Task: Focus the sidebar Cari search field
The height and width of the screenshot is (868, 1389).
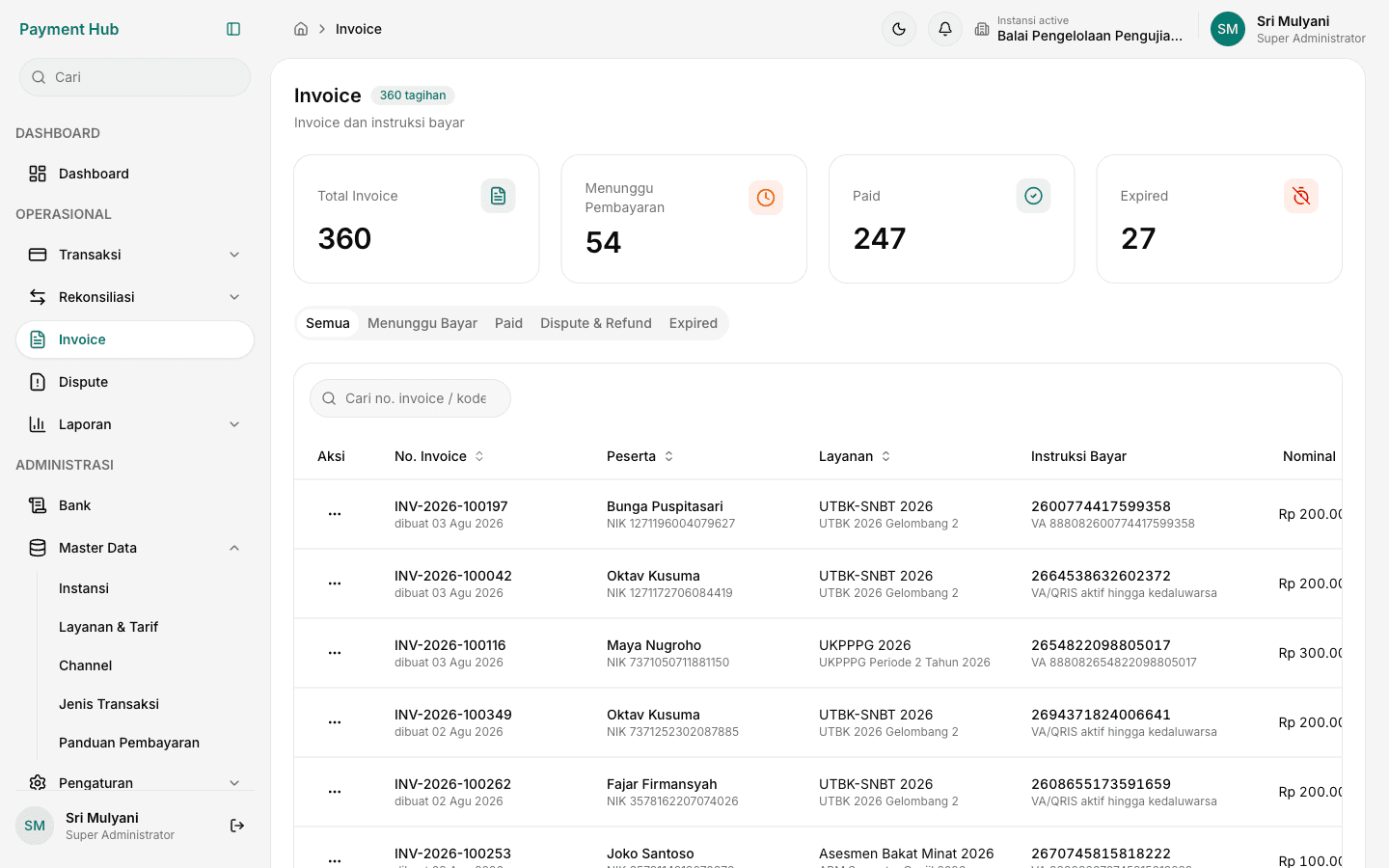Action: pos(135,77)
